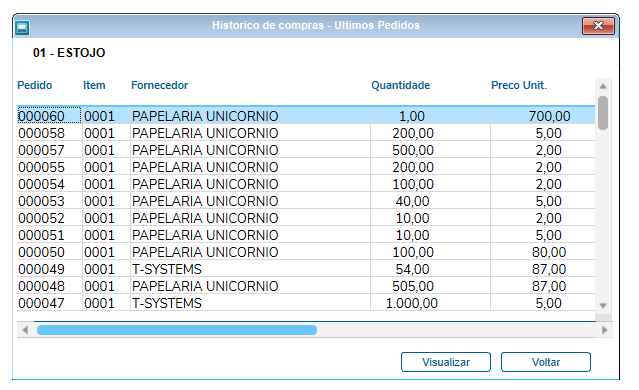Viewport: 639px width, 390px height.
Task: Select order 000049 cell
Action: 49,269
